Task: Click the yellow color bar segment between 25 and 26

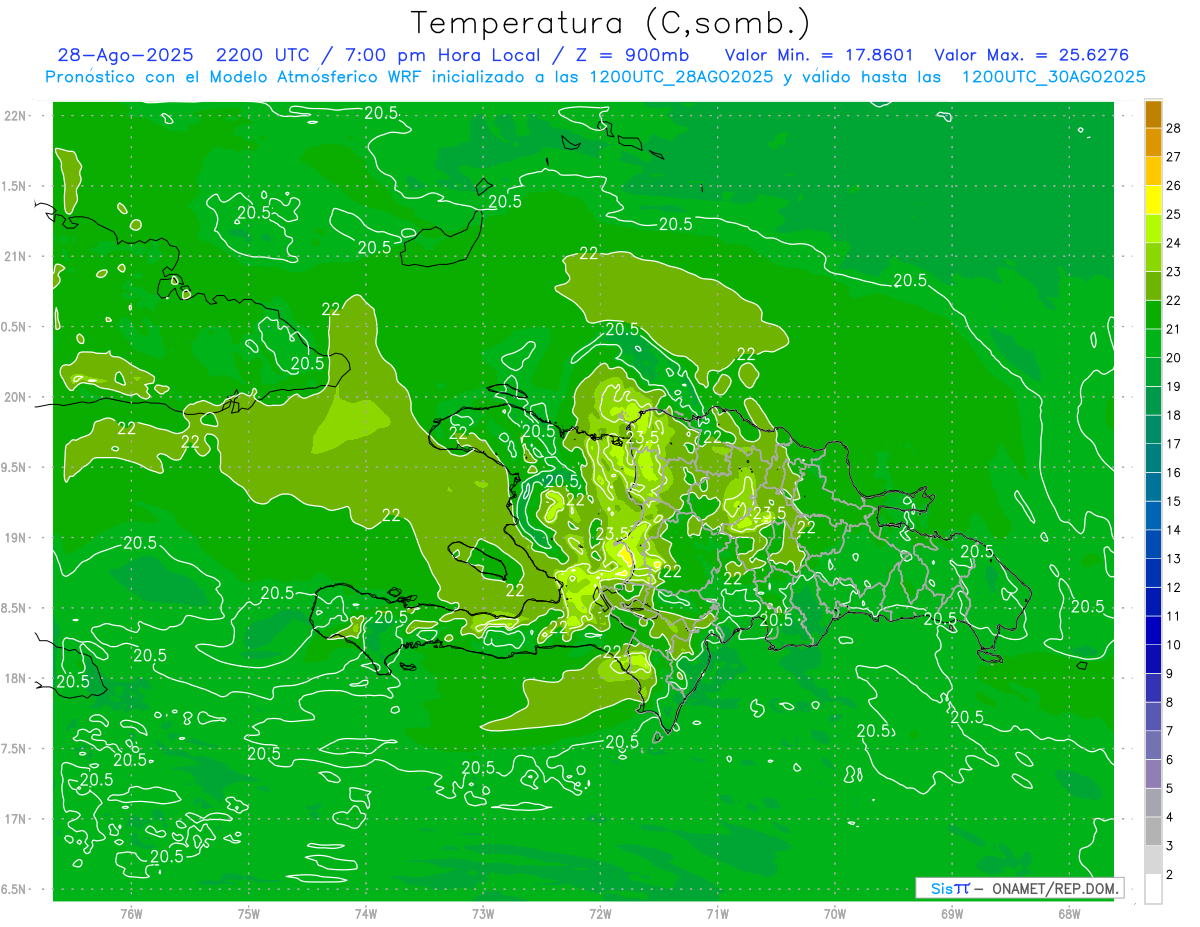Action: click(x=1153, y=199)
